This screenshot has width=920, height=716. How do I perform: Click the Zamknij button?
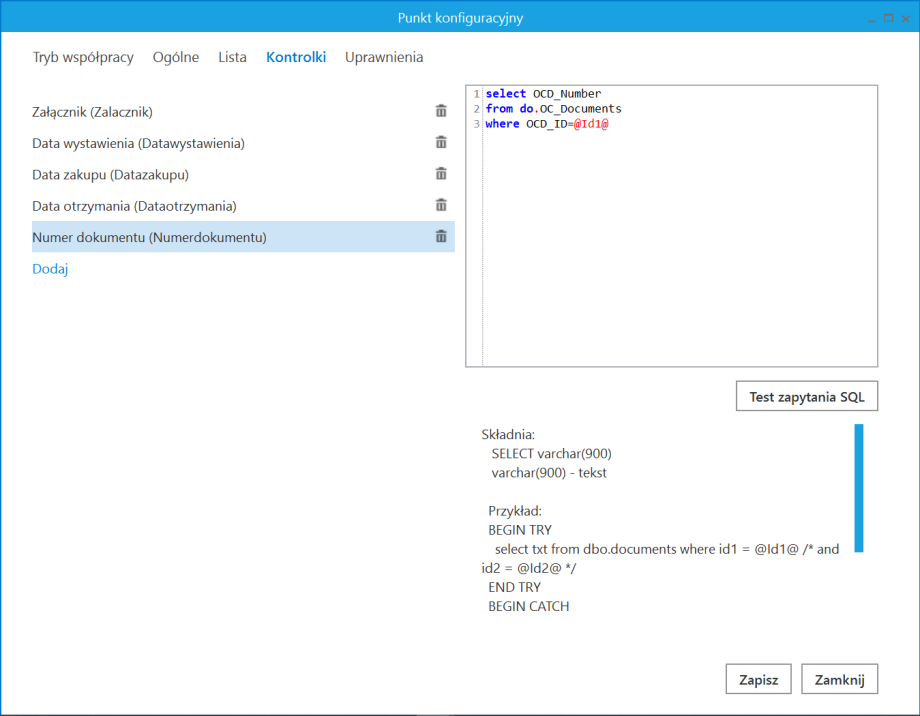839,679
